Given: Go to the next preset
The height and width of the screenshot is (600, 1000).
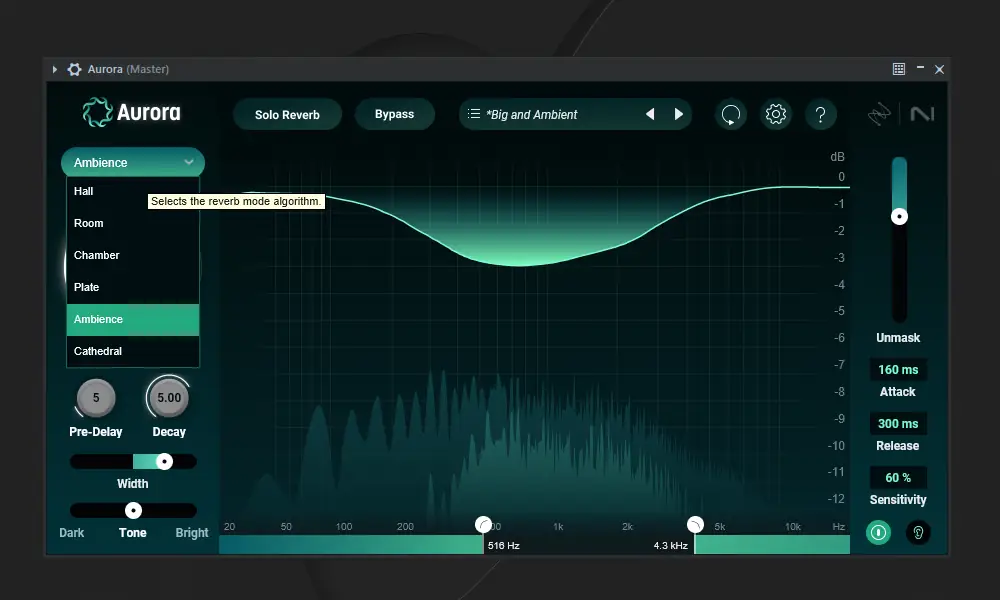Looking at the screenshot, I should click(x=679, y=114).
